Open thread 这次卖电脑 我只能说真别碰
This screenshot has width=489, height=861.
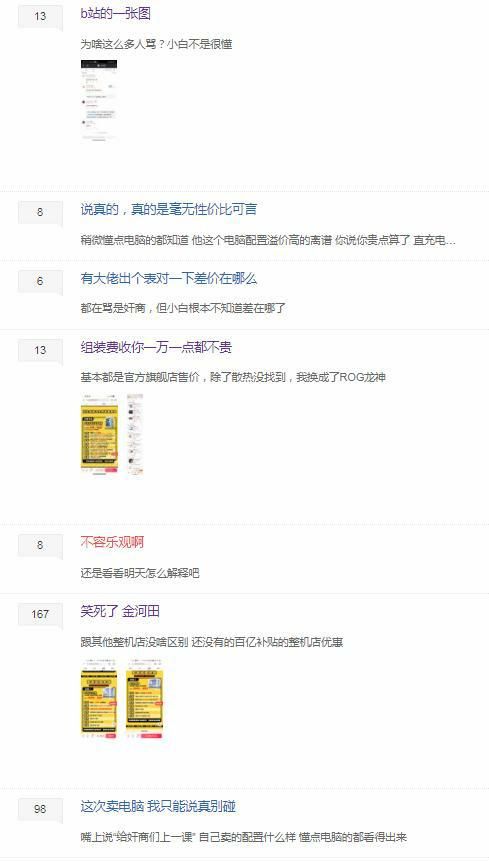tap(158, 807)
